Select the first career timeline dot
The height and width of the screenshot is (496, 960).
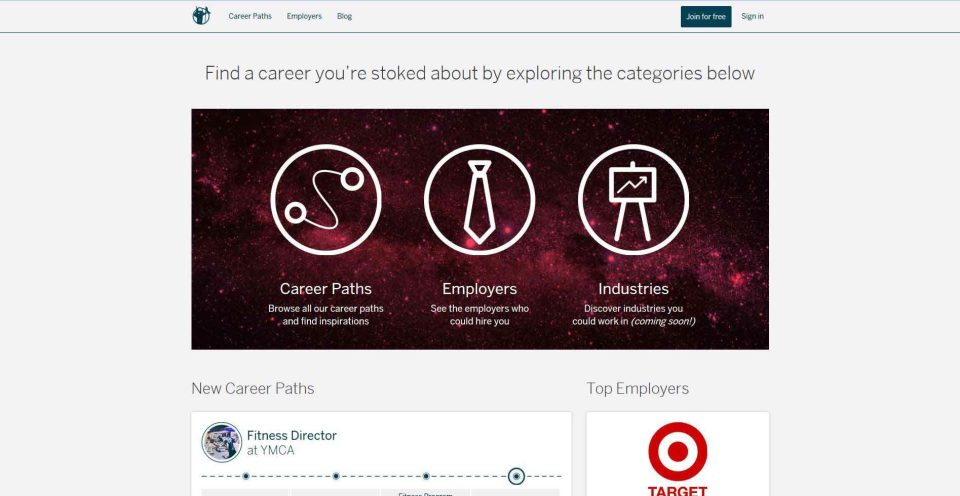click(246, 476)
